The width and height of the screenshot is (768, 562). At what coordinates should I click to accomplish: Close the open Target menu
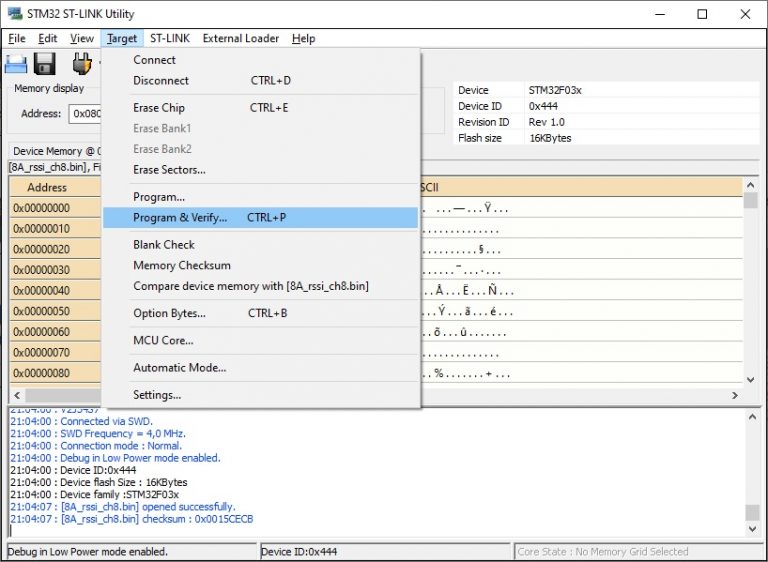point(122,38)
